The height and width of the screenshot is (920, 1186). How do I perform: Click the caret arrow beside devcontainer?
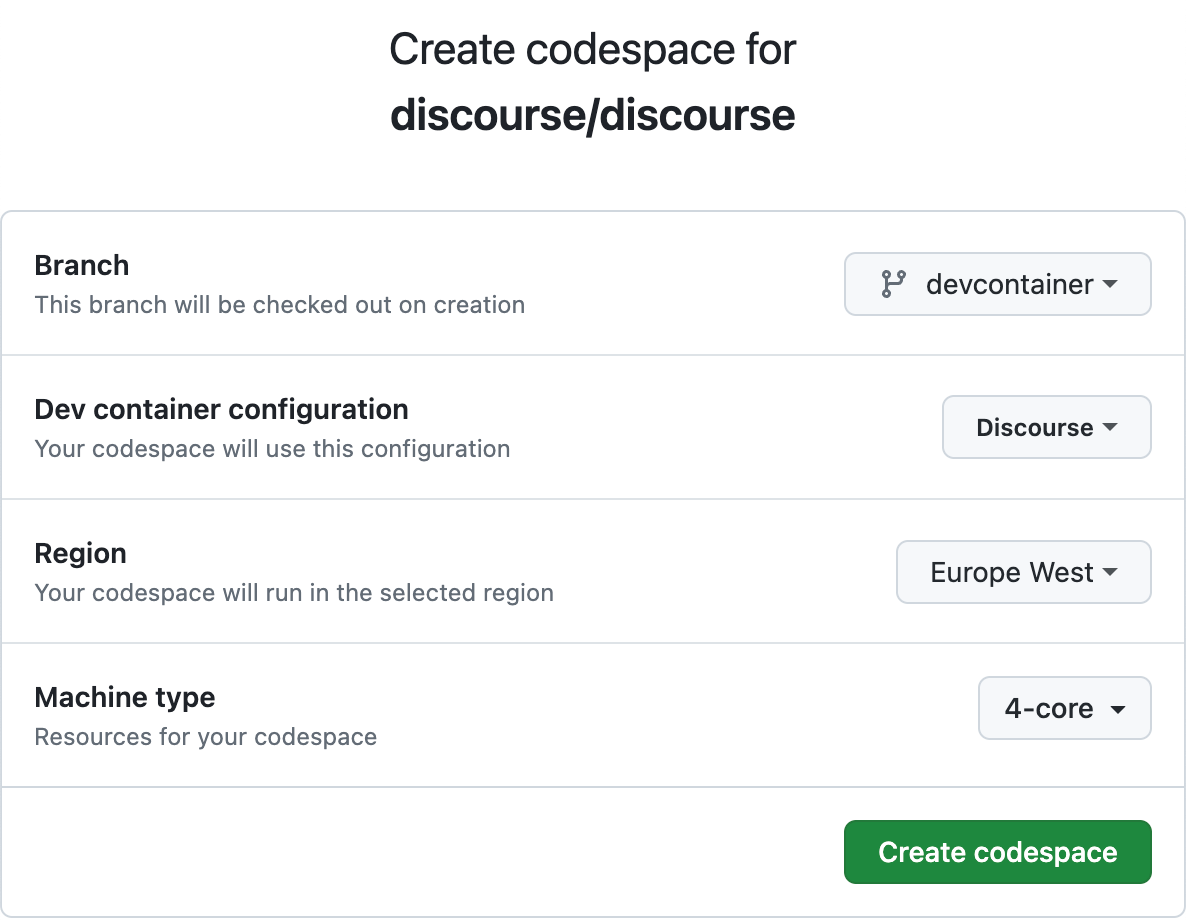tap(1110, 284)
